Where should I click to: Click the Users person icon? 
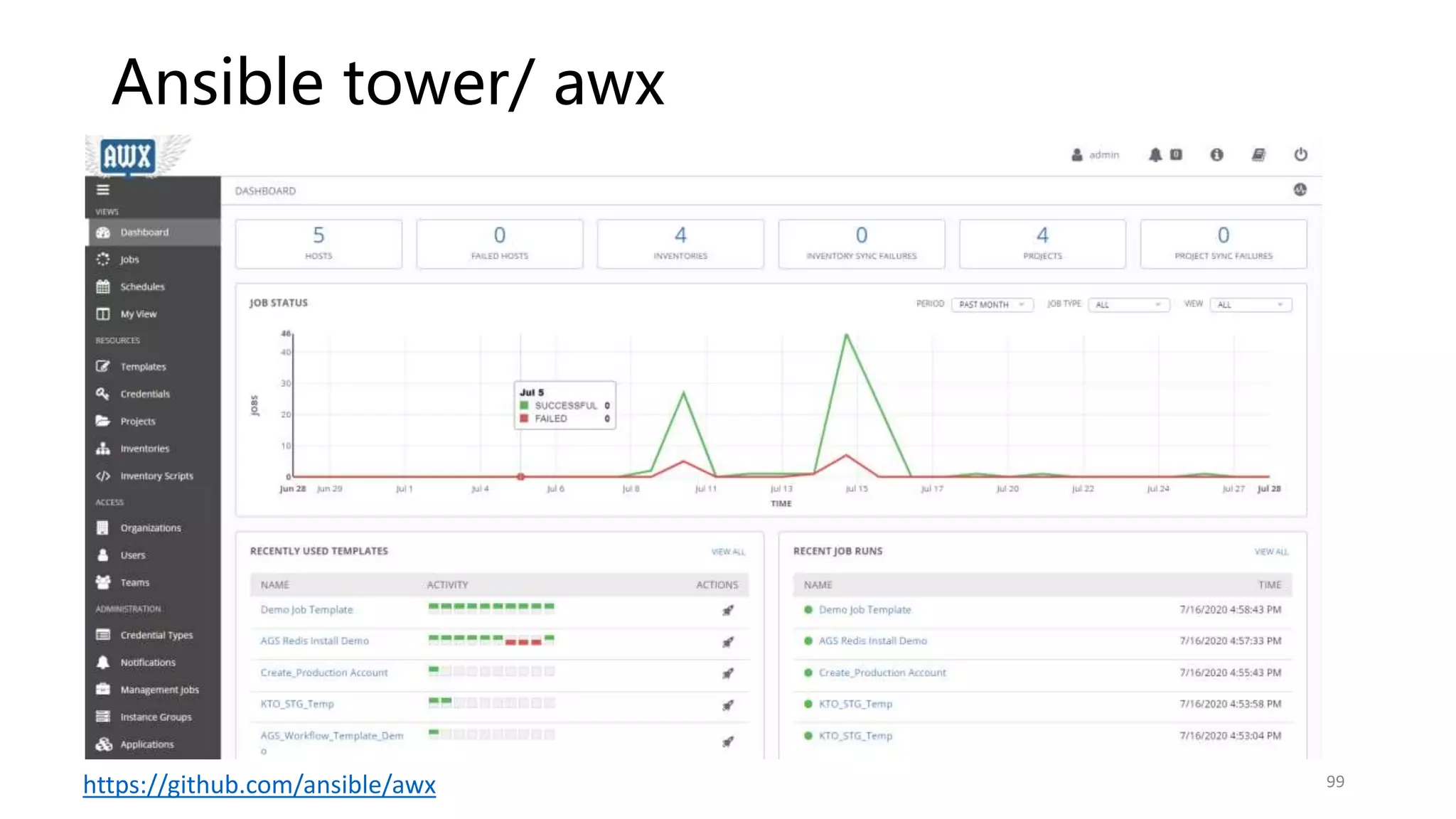point(103,555)
